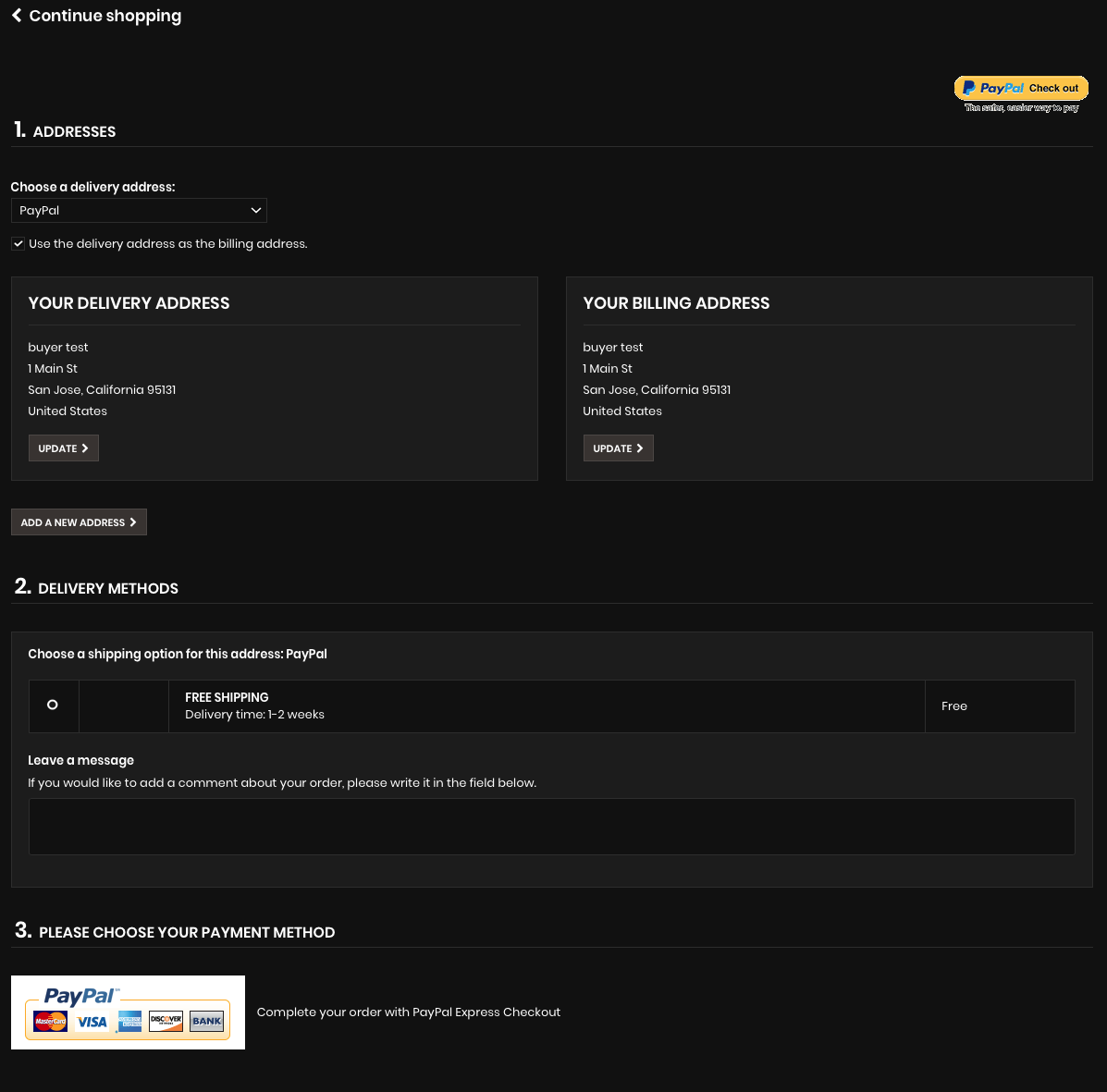Click the BANK payment icon
1107x1092 pixels.
207,1021
